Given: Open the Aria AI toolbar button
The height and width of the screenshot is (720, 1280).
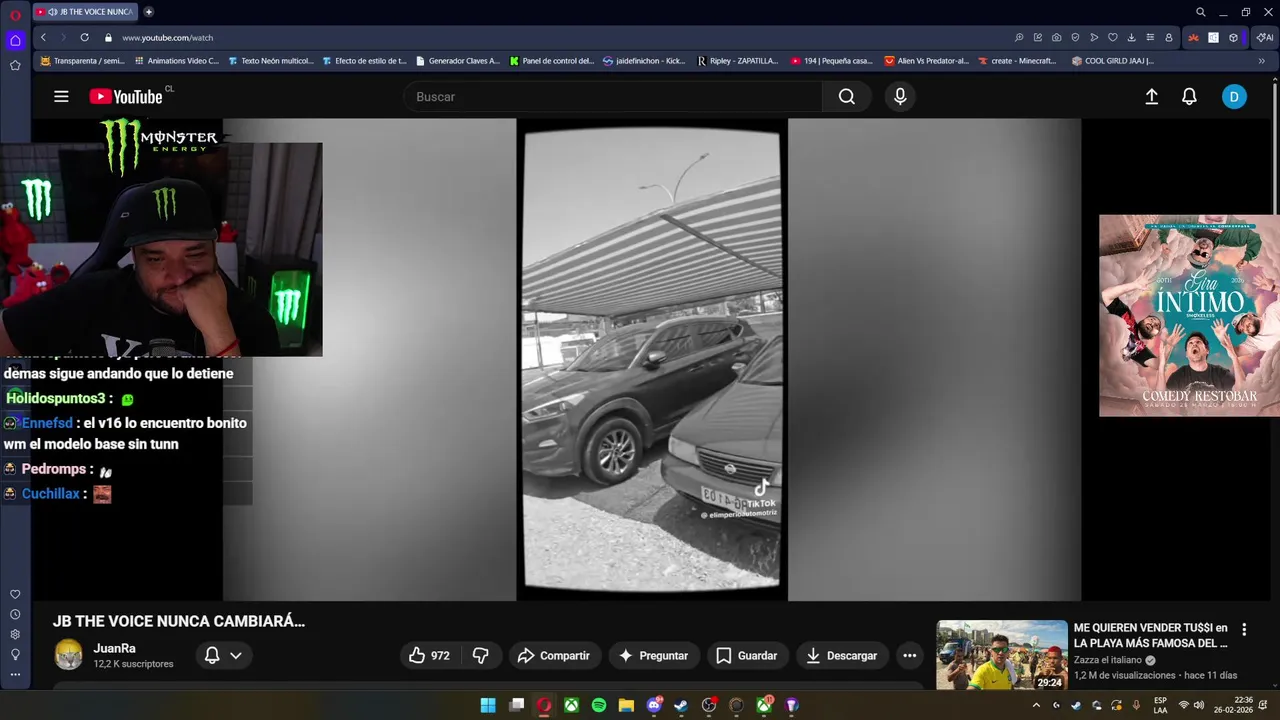Looking at the screenshot, I should pyautogui.click(x=1265, y=37).
